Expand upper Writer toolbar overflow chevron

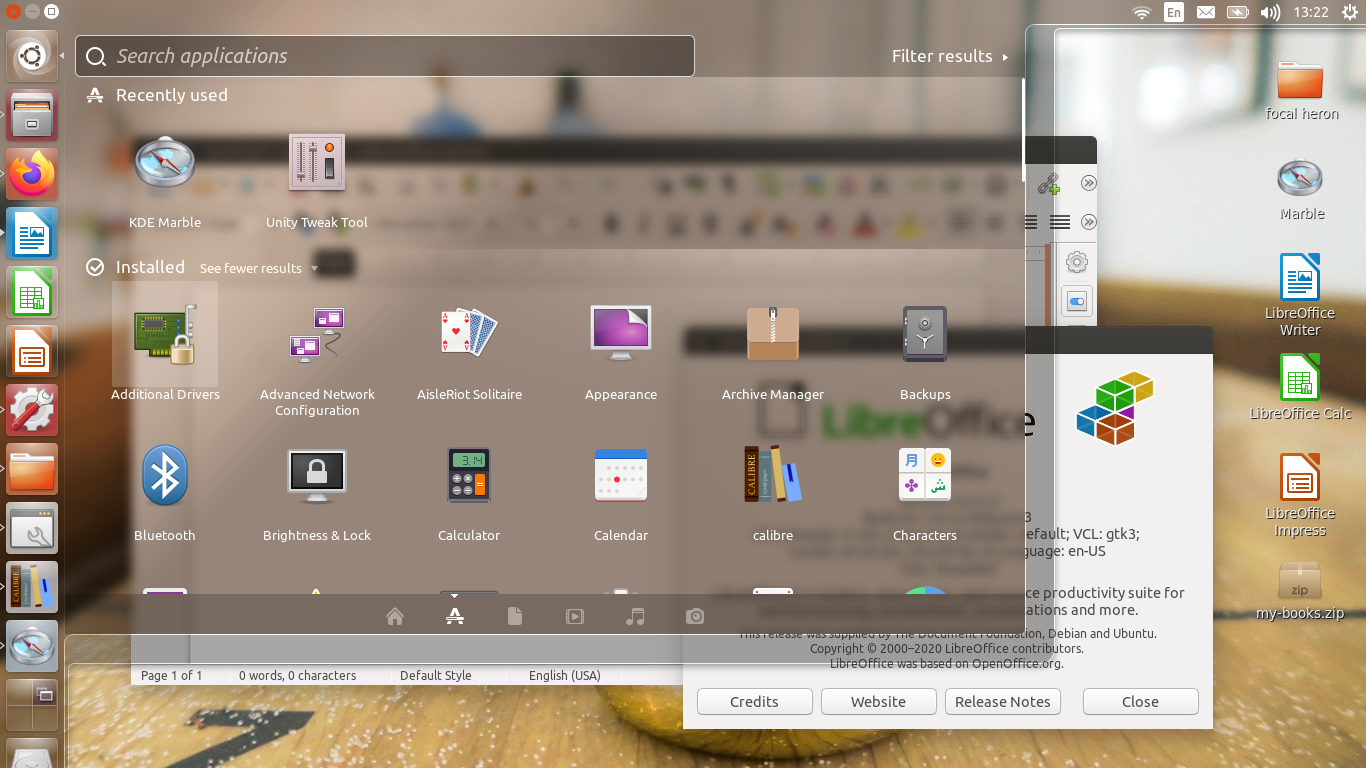click(x=1089, y=183)
